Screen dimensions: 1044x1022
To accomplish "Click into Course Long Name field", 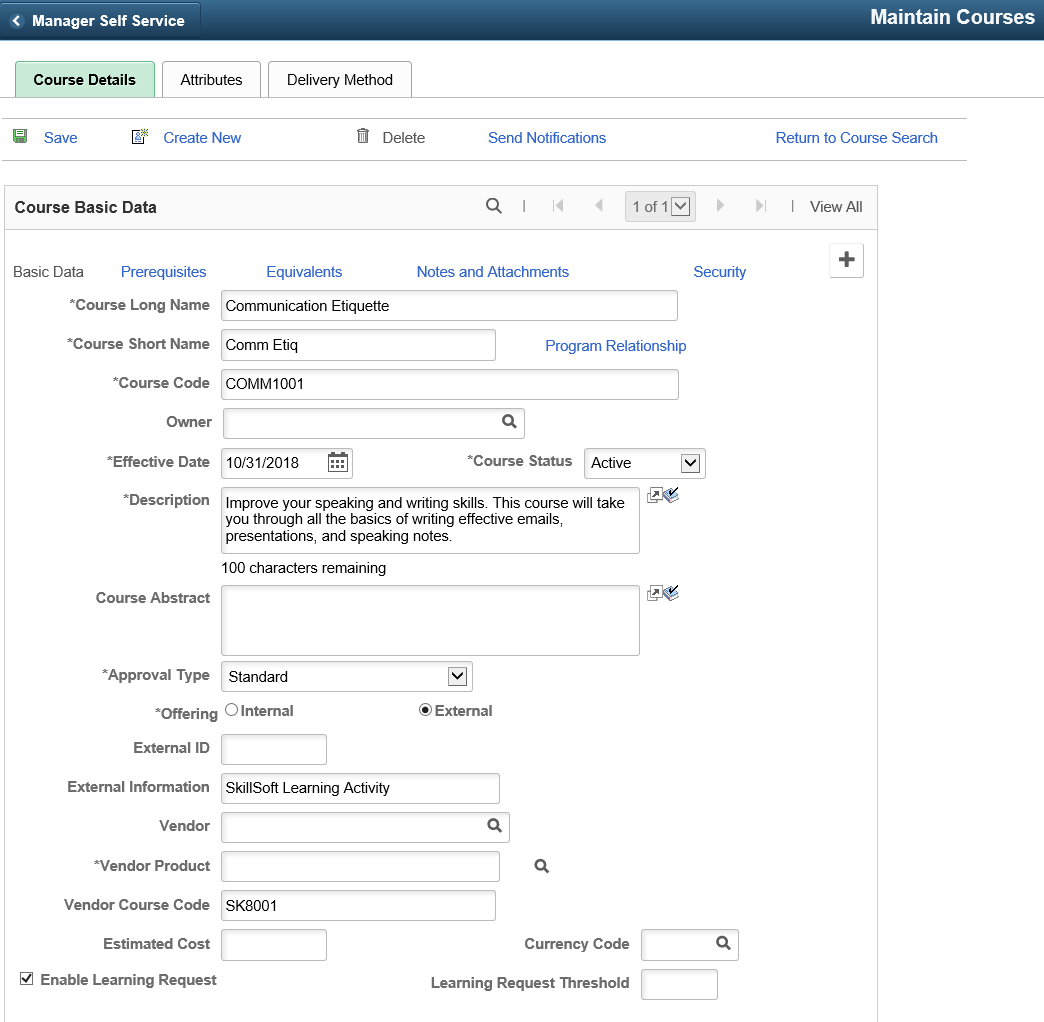I will click(x=449, y=306).
